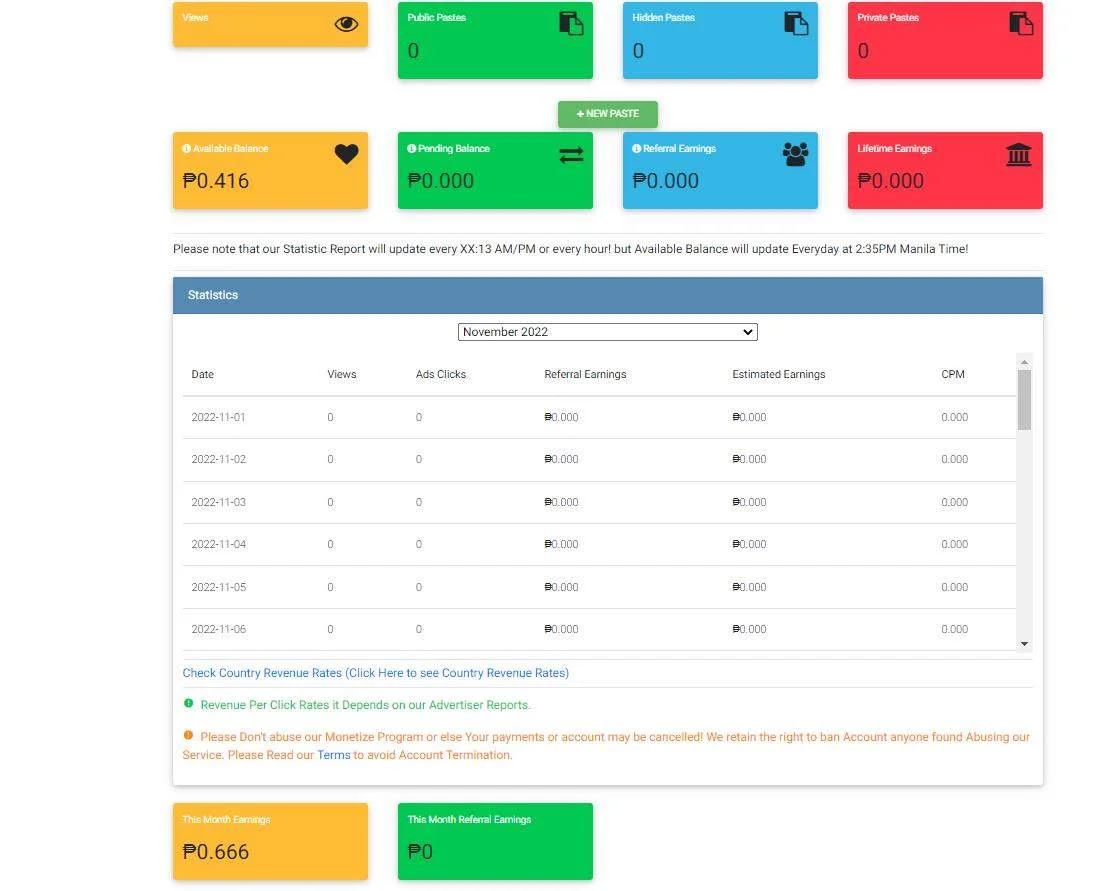Click the Pending Balance ₱0.000 value

pyautogui.click(x=441, y=181)
